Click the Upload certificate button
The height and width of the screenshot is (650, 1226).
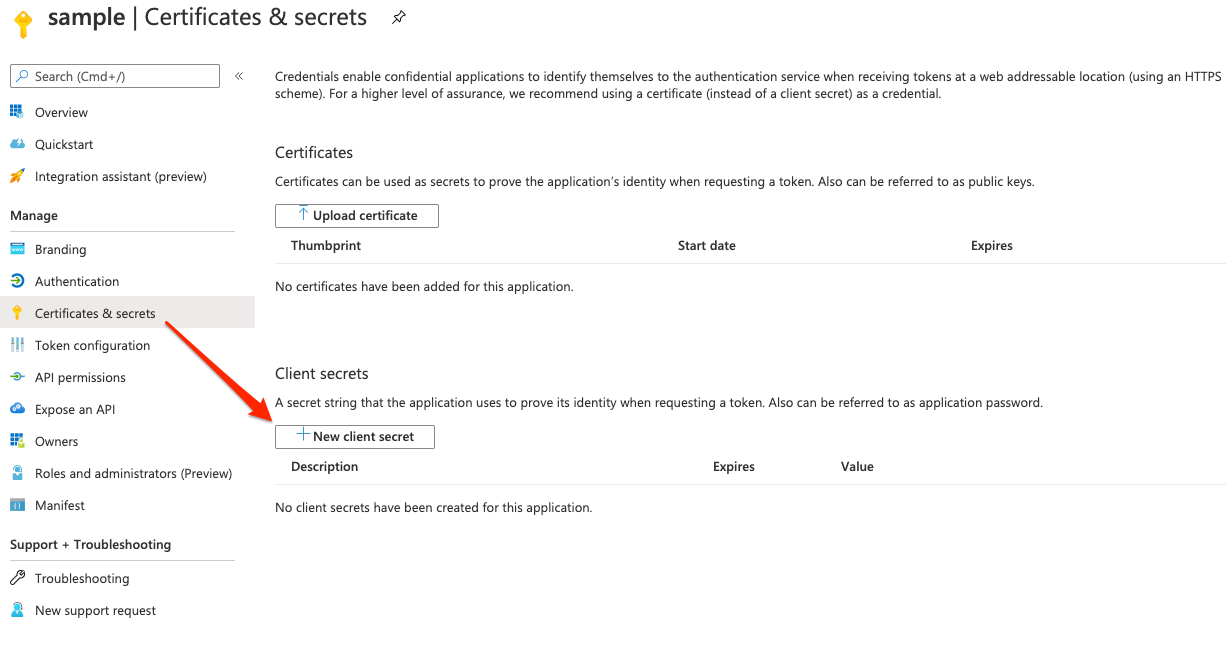356,215
